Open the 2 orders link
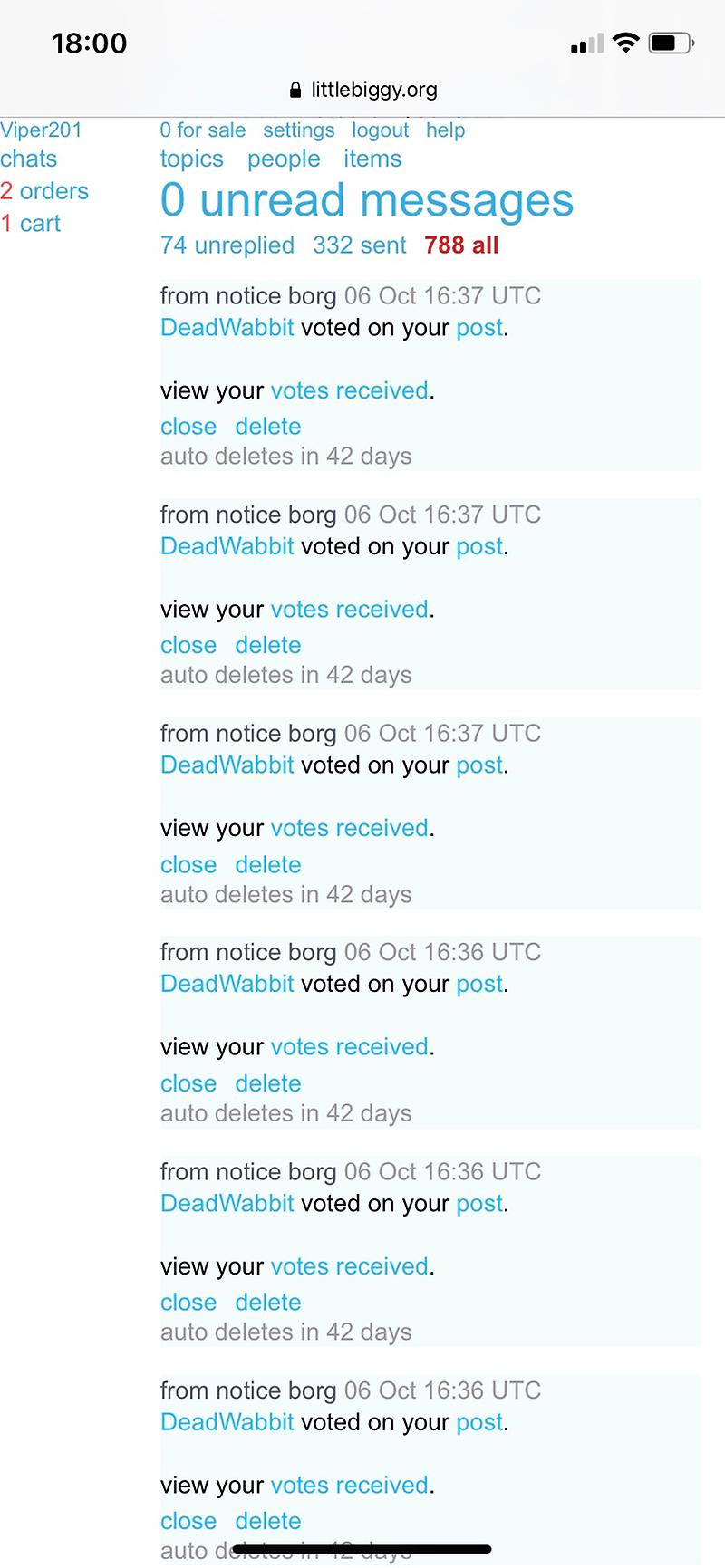725x1568 pixels. tap(44, 191)
